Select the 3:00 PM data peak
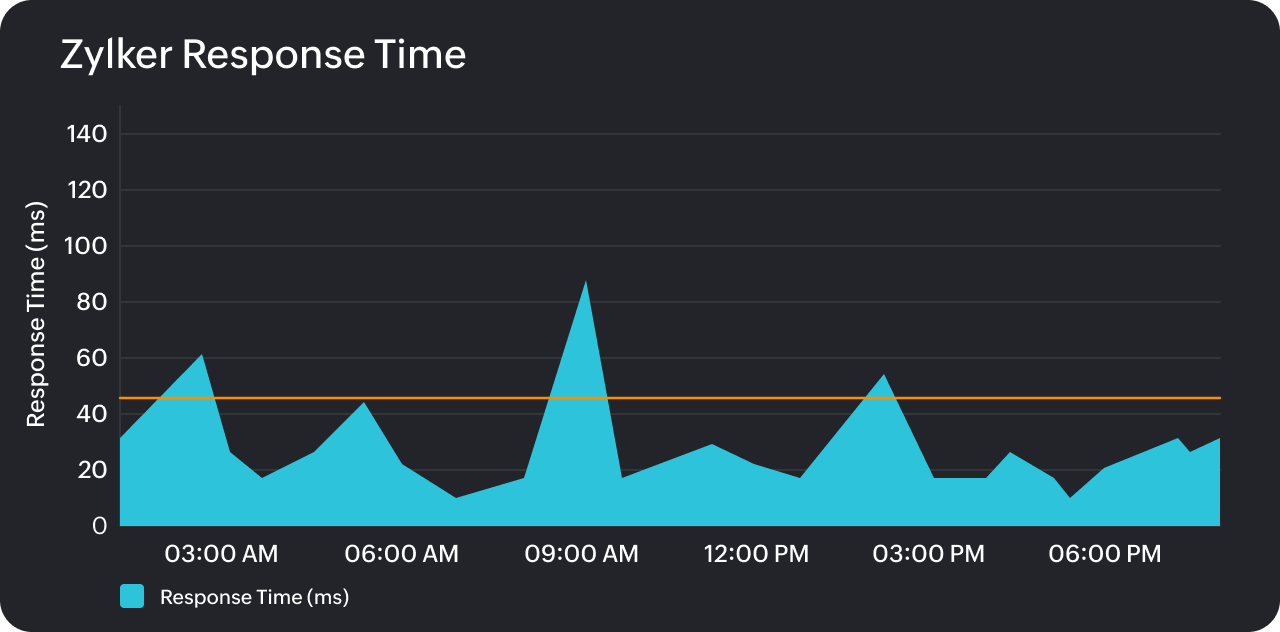 (x=882, y=377)
